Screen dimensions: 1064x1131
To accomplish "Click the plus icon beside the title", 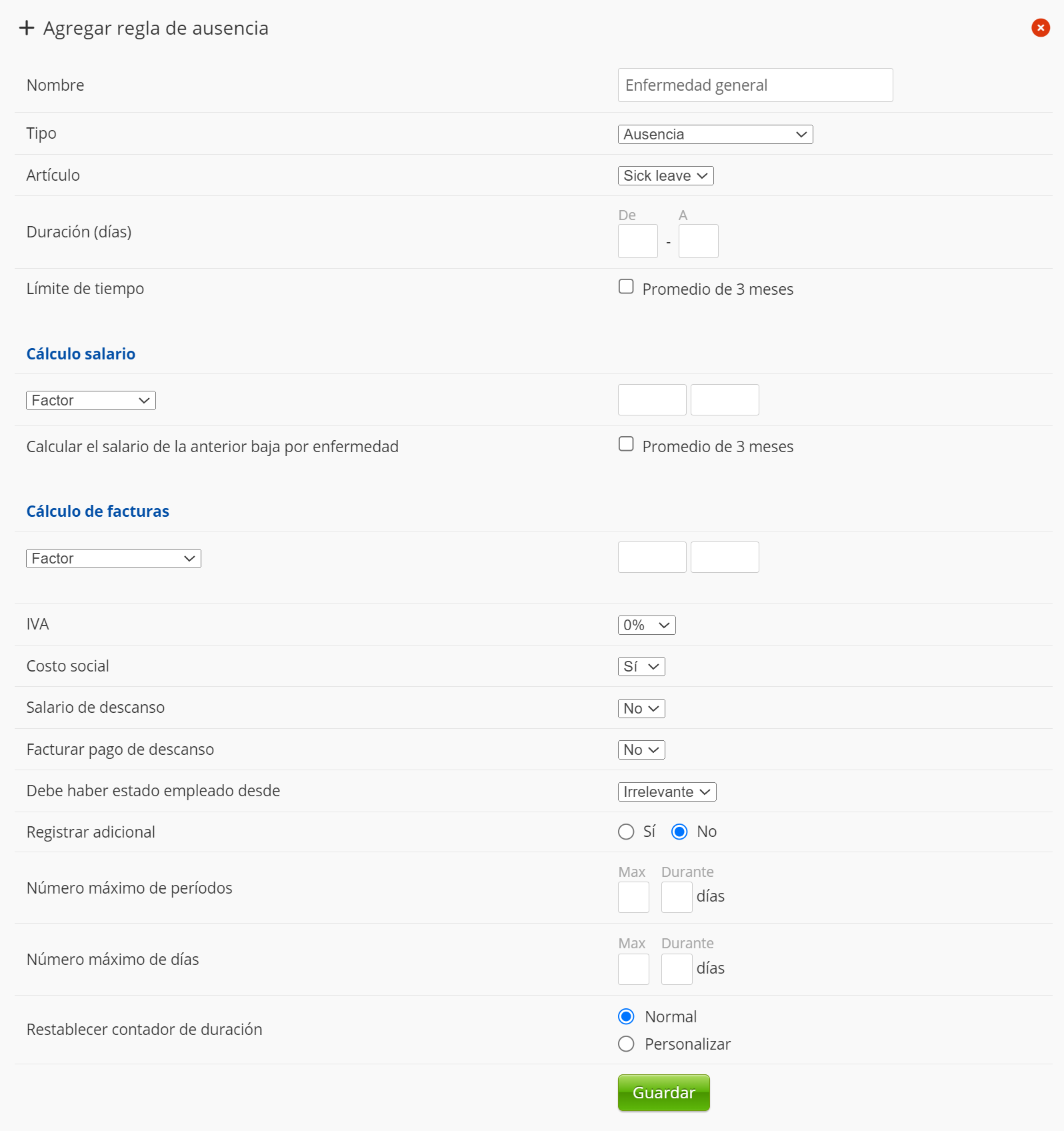I will (x=27, y=28).
